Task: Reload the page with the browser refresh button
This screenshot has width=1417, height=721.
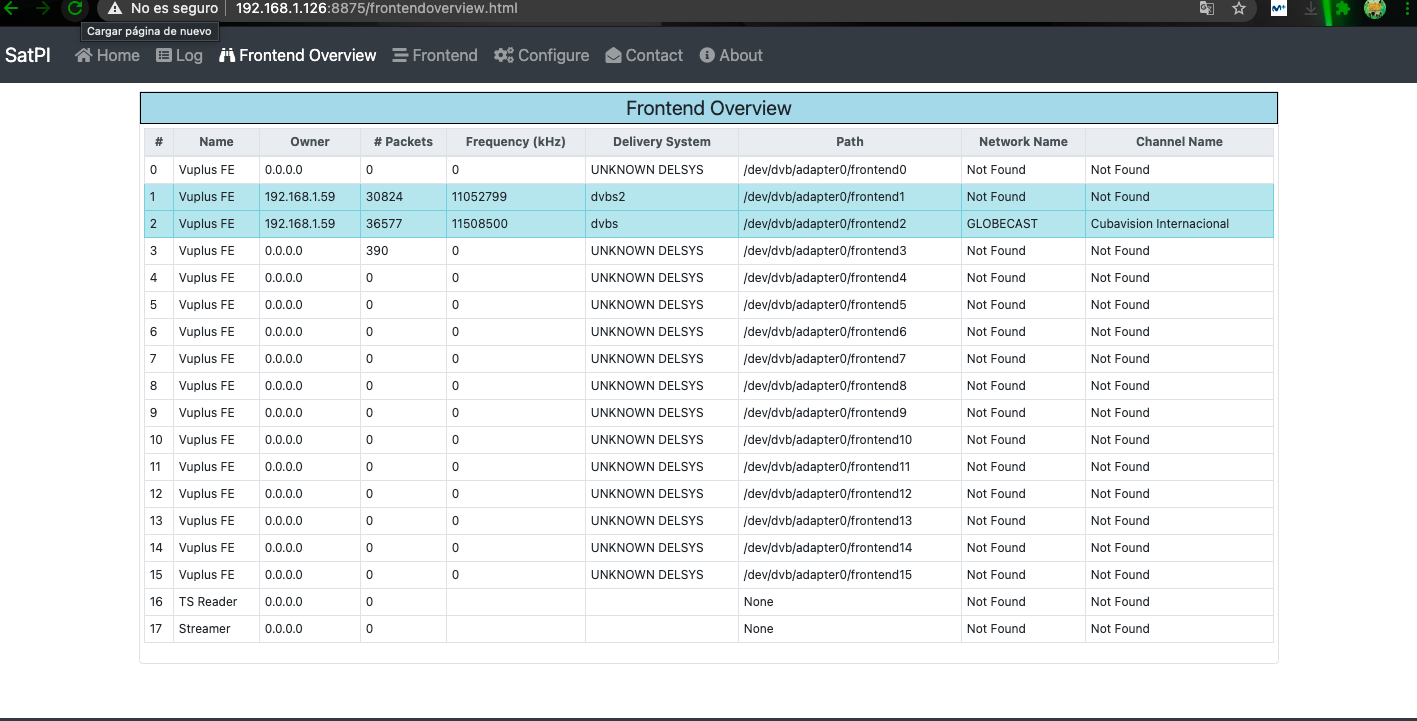Action: point(74,9)
